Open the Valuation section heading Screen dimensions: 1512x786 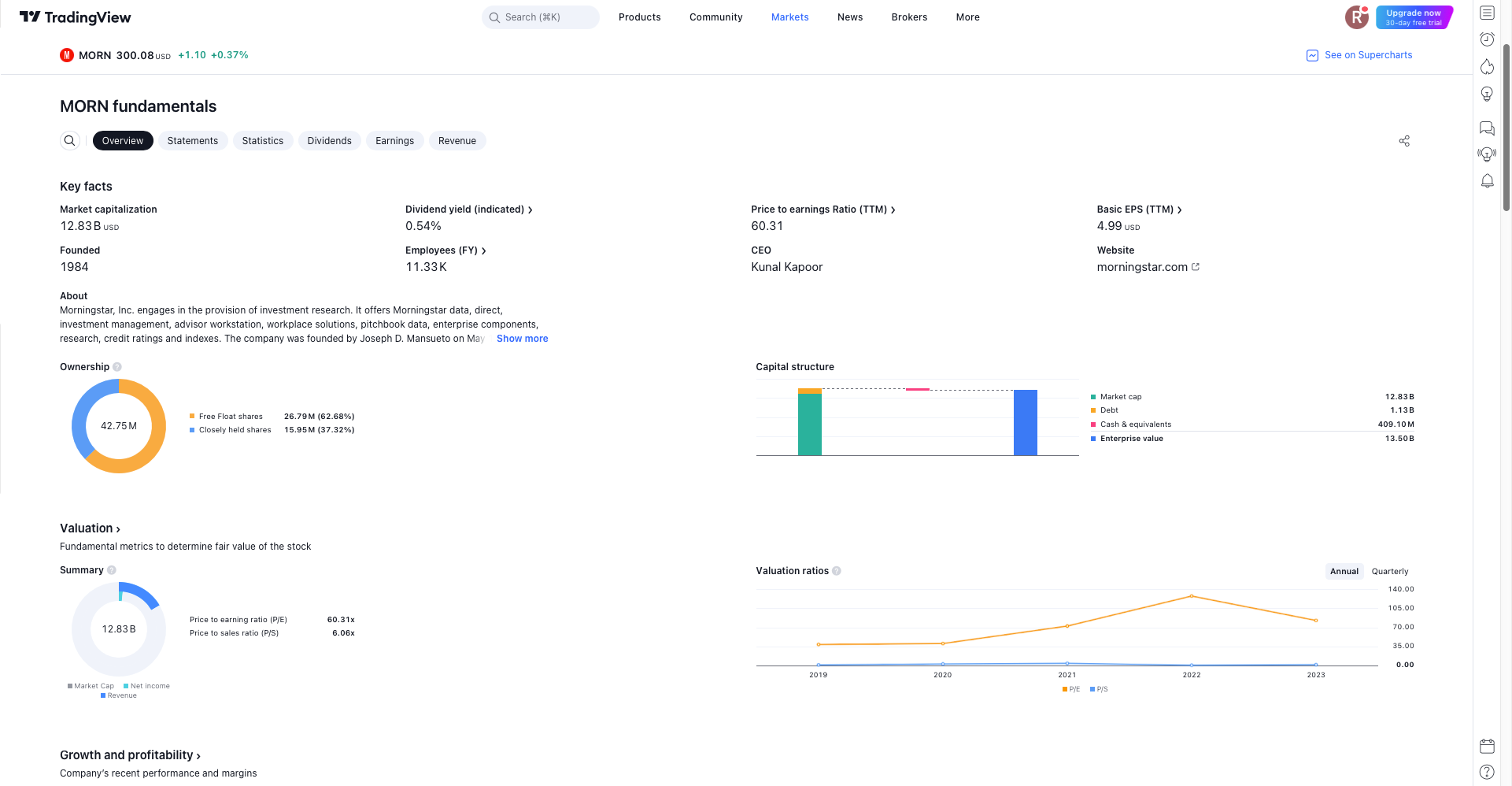[91, 528]
